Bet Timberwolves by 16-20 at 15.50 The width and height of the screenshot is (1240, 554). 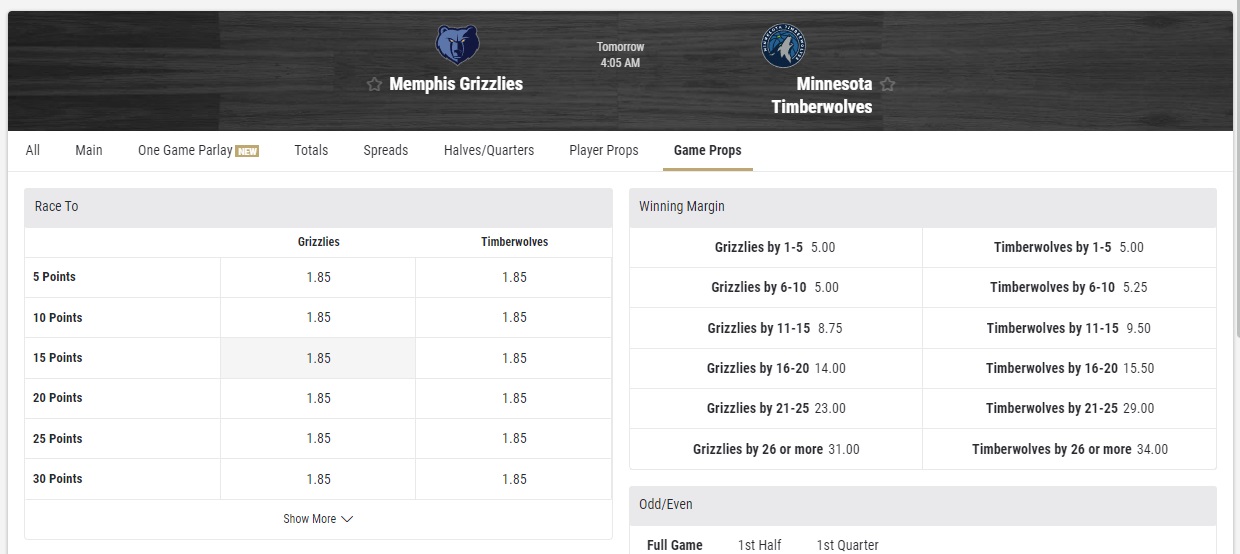(x=1069, y=368)
